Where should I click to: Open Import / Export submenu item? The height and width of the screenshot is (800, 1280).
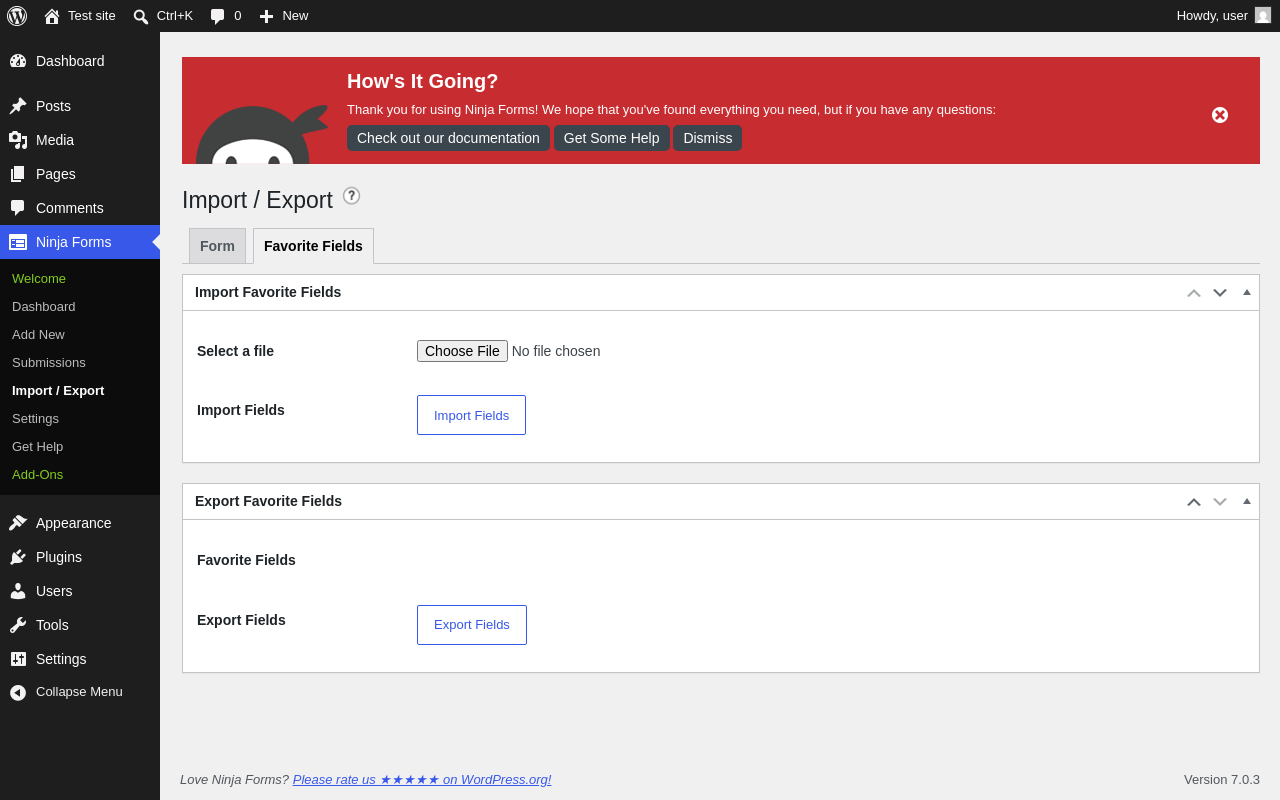pyautogui.click(x=58, y=390)
